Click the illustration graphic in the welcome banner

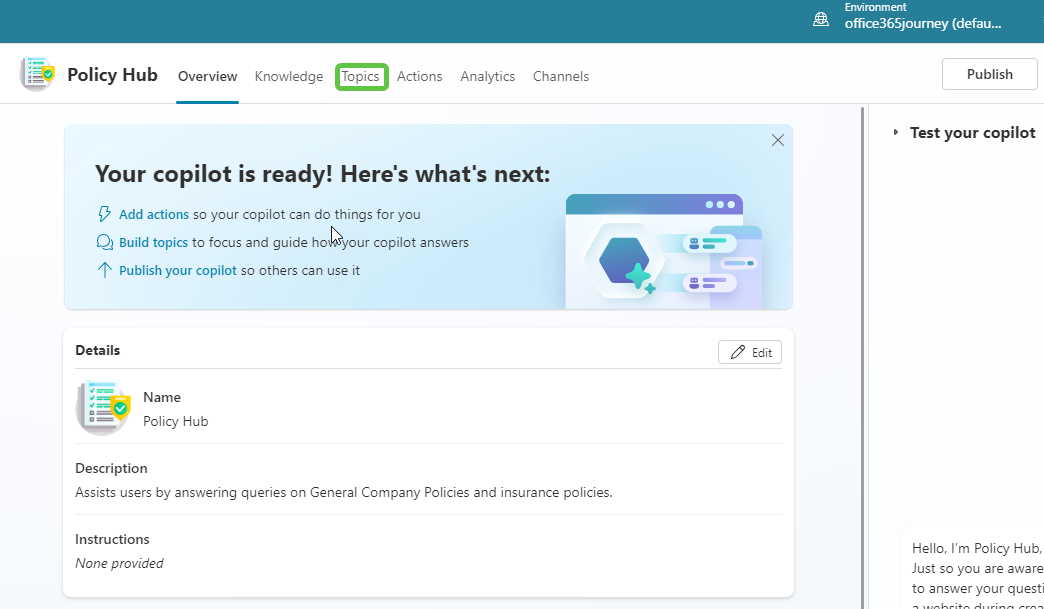654,250
